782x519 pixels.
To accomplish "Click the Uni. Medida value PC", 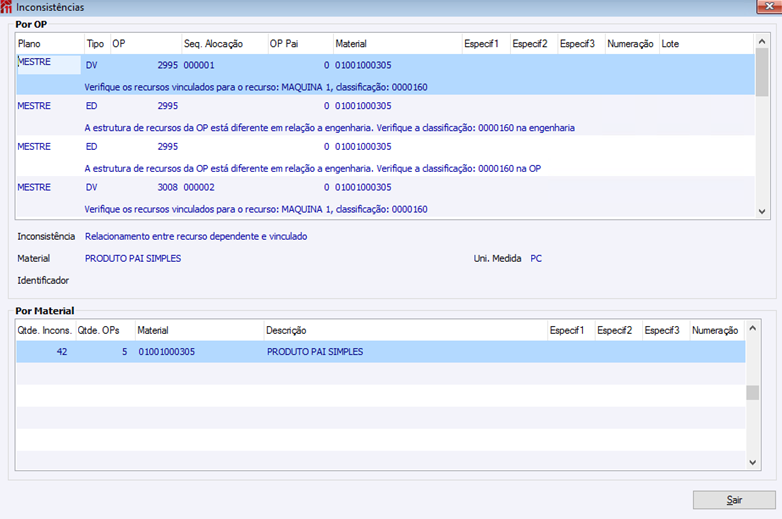I will [x=536, y=259].
